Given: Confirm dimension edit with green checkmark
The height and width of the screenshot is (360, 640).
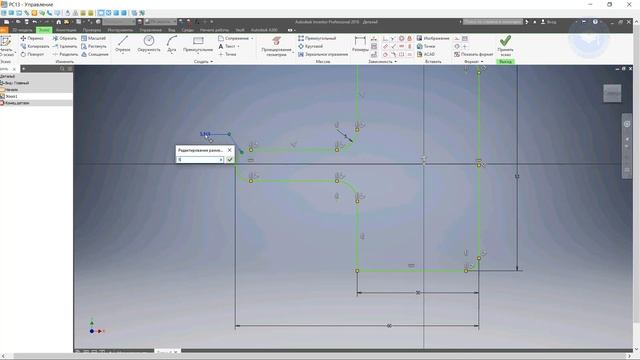Looking at the screenshot, I should (x=230, y=160).
